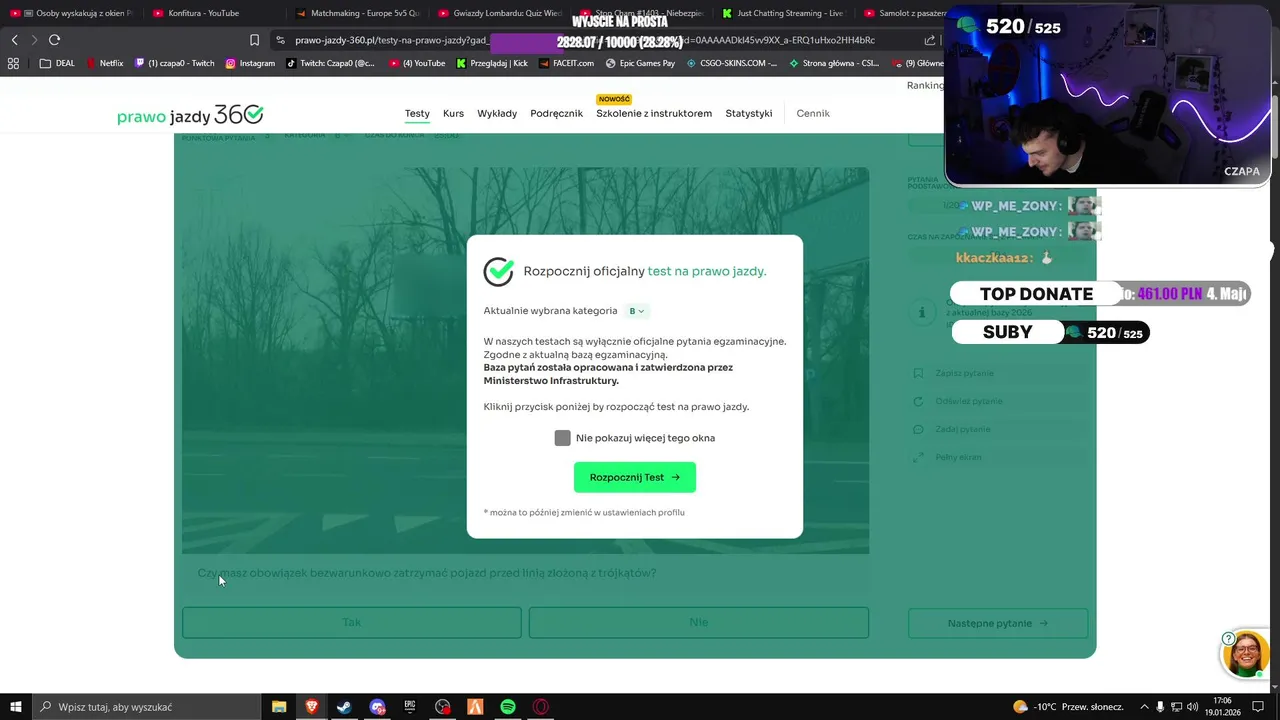
Task: Click the browser back arrow
Action: pos(14,40)
